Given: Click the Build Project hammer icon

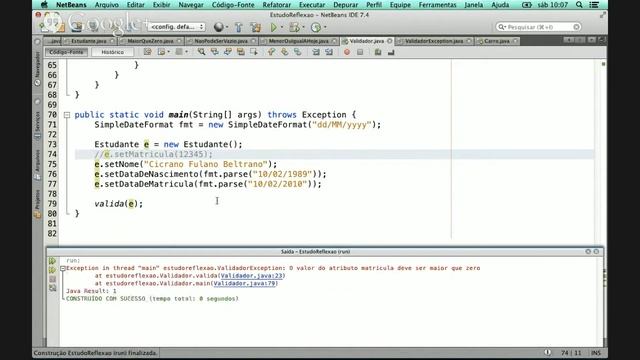Looking at the screenshot, I should pyautogui.click(x=239, y=27).
